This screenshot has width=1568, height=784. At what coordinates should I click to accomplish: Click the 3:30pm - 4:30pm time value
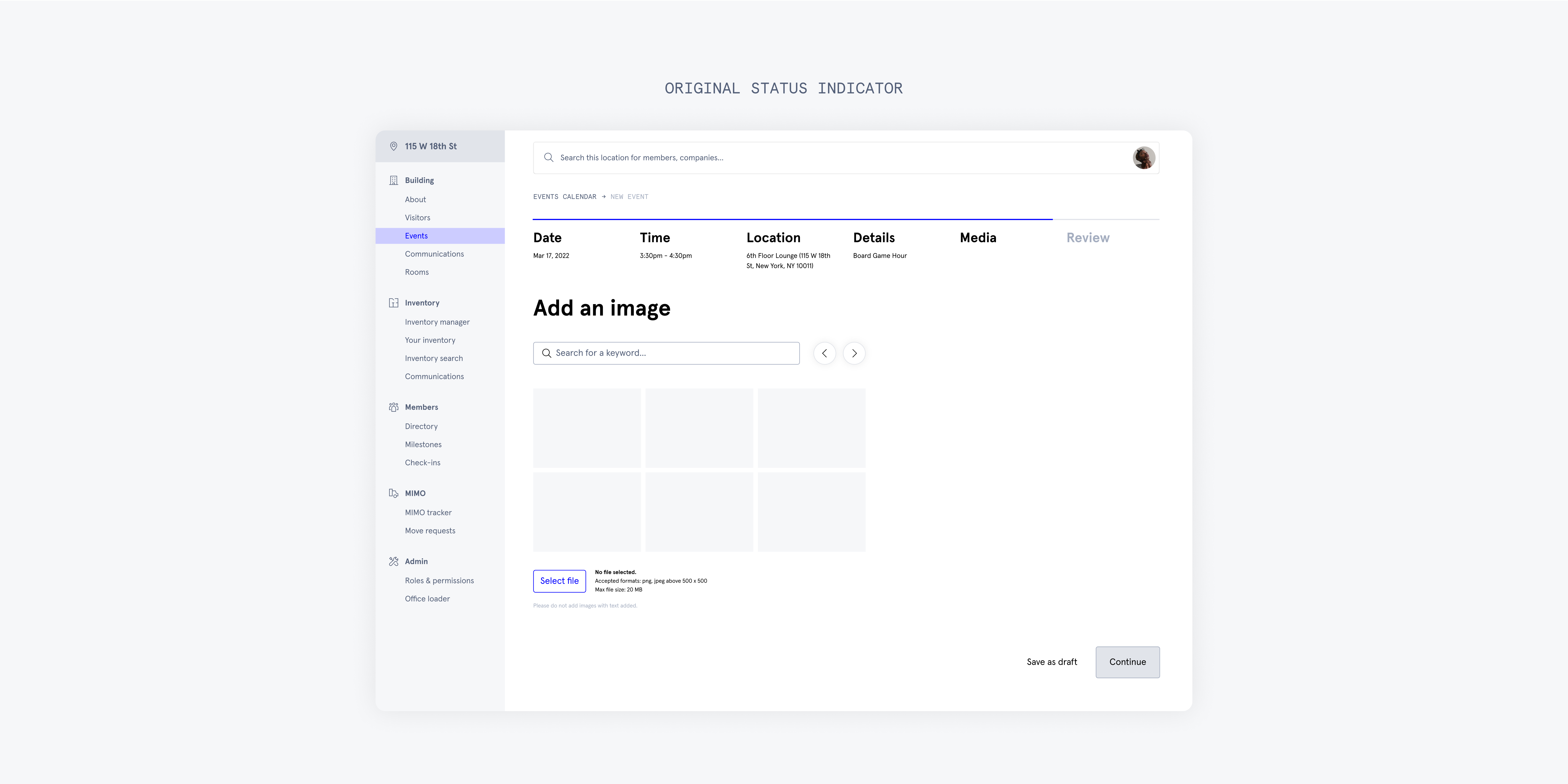tap(665, 256)
